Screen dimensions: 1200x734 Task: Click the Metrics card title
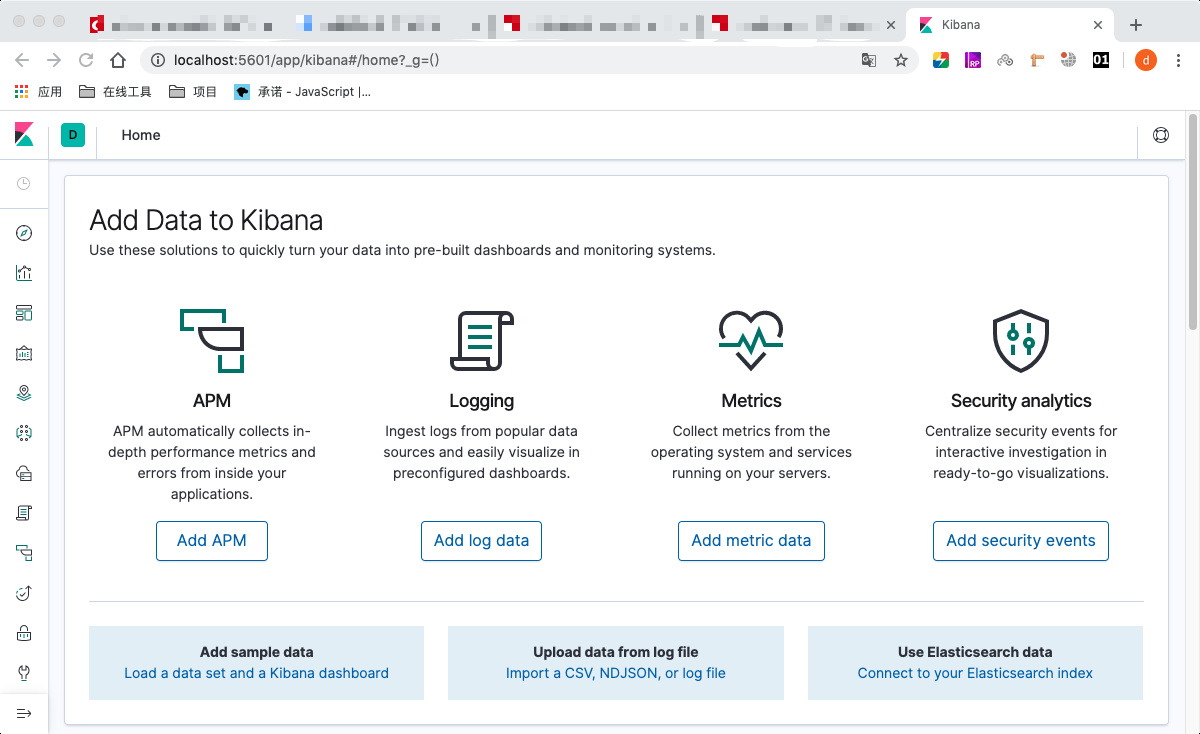pyautogui.click(x=751, y=401)
